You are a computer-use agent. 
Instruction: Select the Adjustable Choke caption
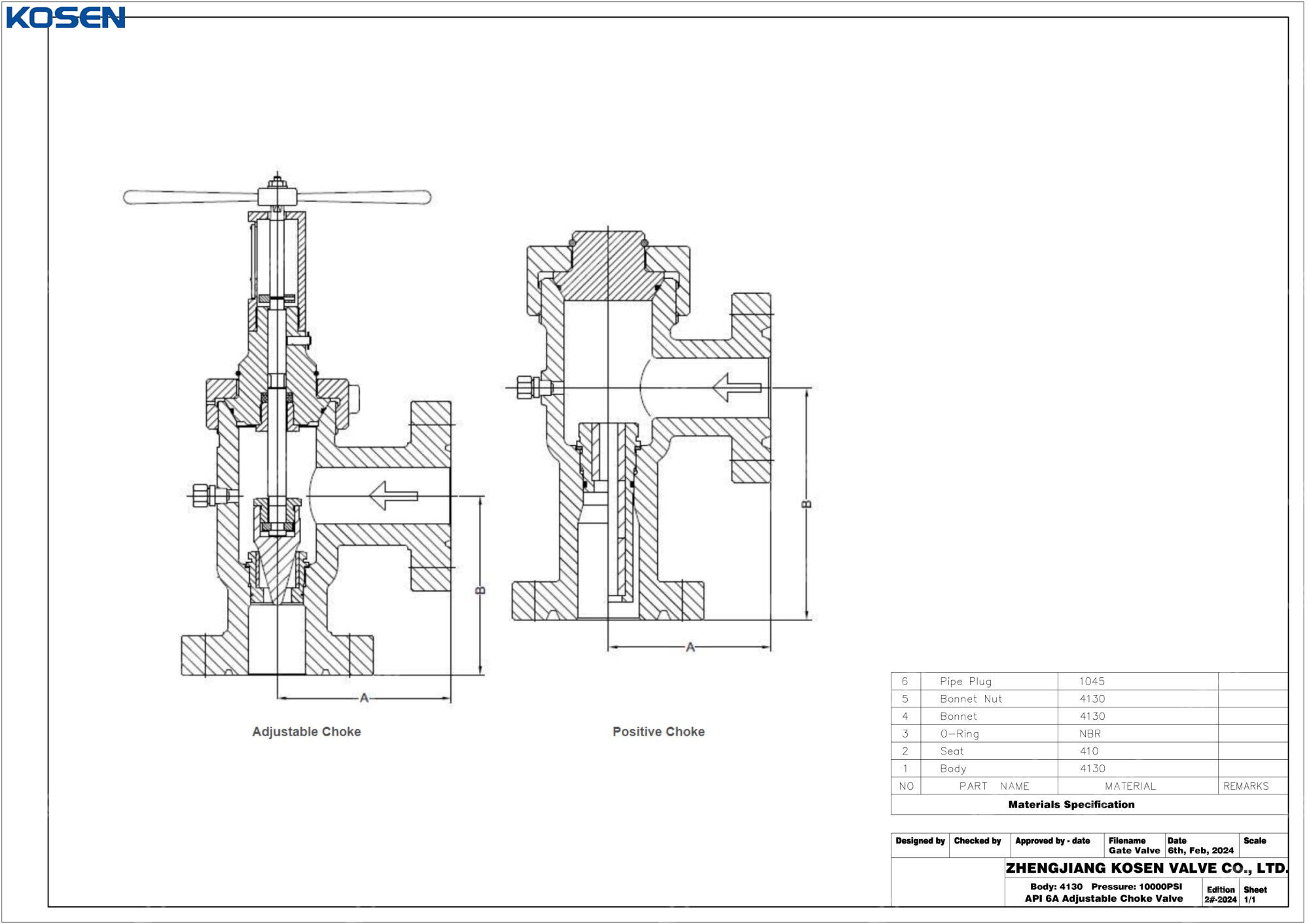pos(307,732)
